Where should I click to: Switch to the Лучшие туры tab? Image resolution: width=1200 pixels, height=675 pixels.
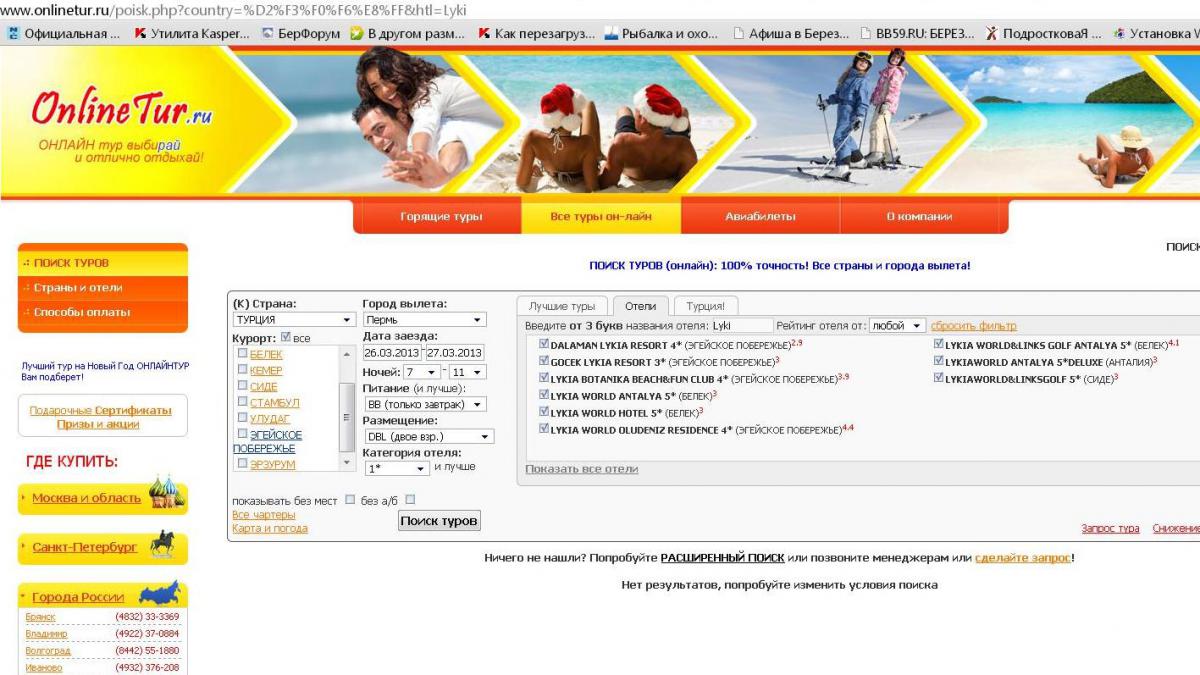tap(561, 306)
